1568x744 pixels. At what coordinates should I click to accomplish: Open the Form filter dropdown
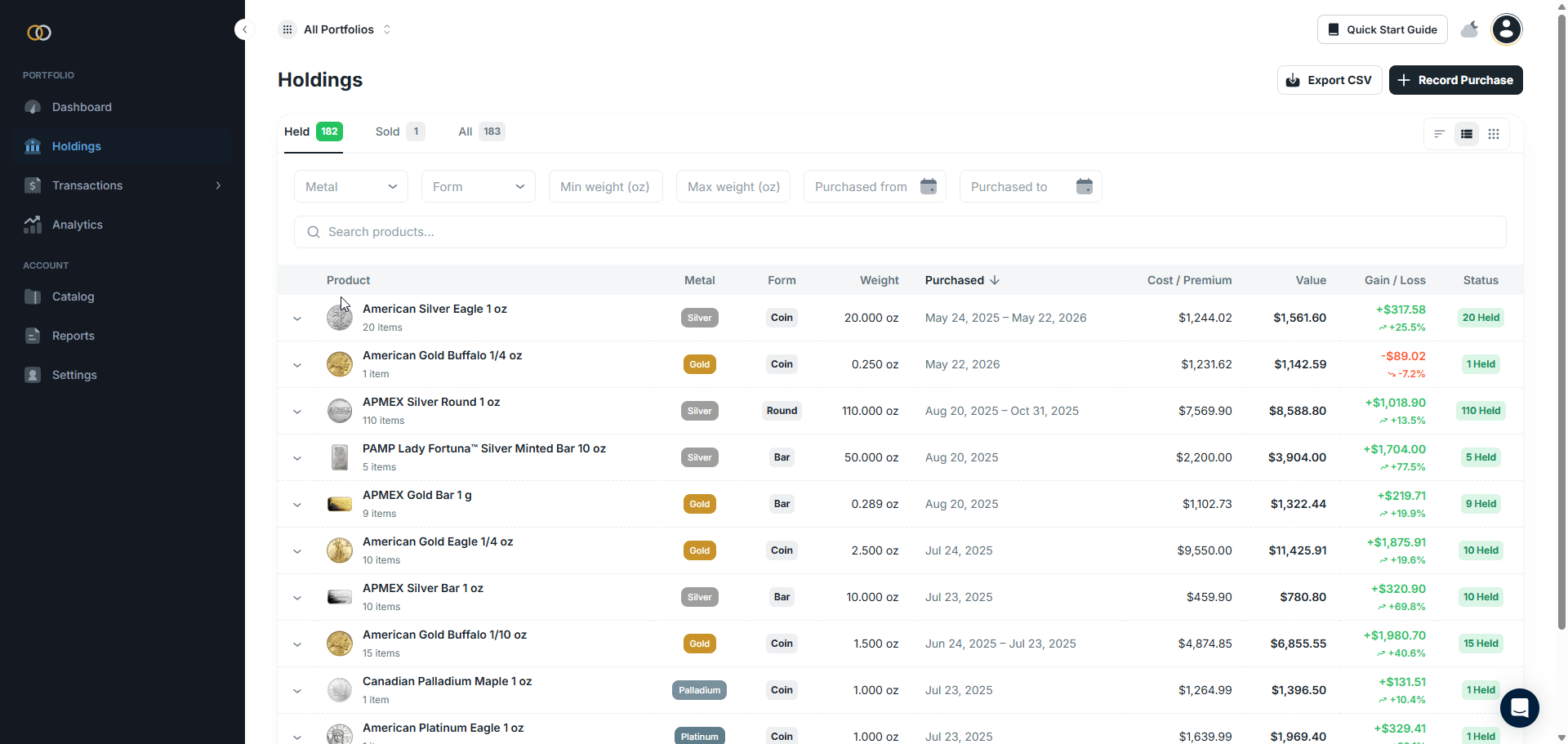(x=479, y=186)
